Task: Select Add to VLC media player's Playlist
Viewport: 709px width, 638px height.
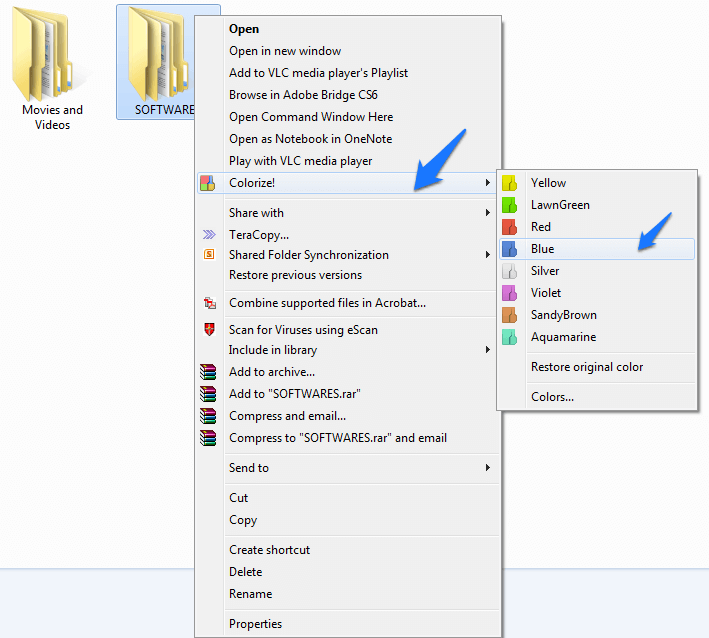Action: coord(348,73)
